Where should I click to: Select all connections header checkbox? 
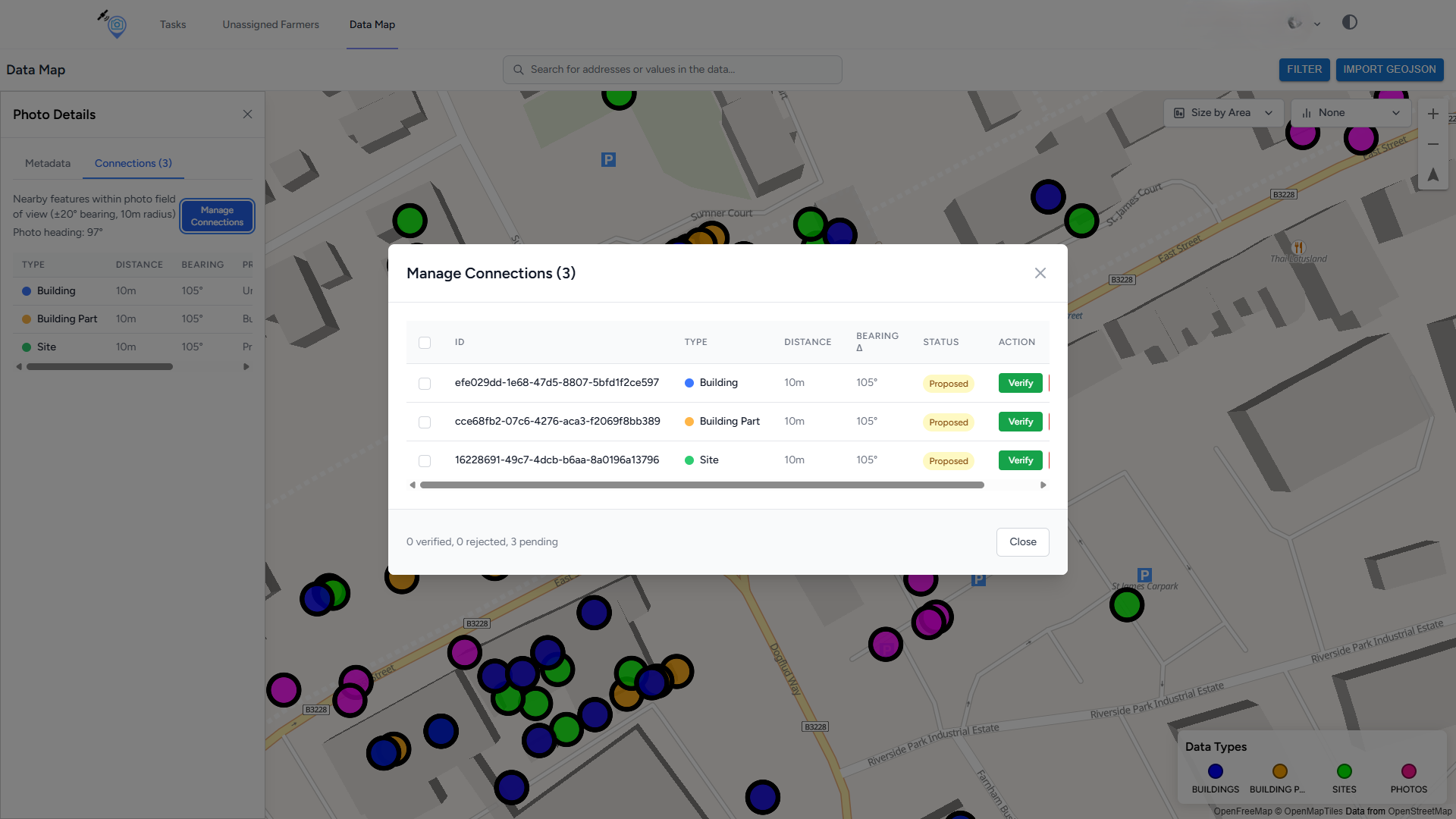[425, 343]
